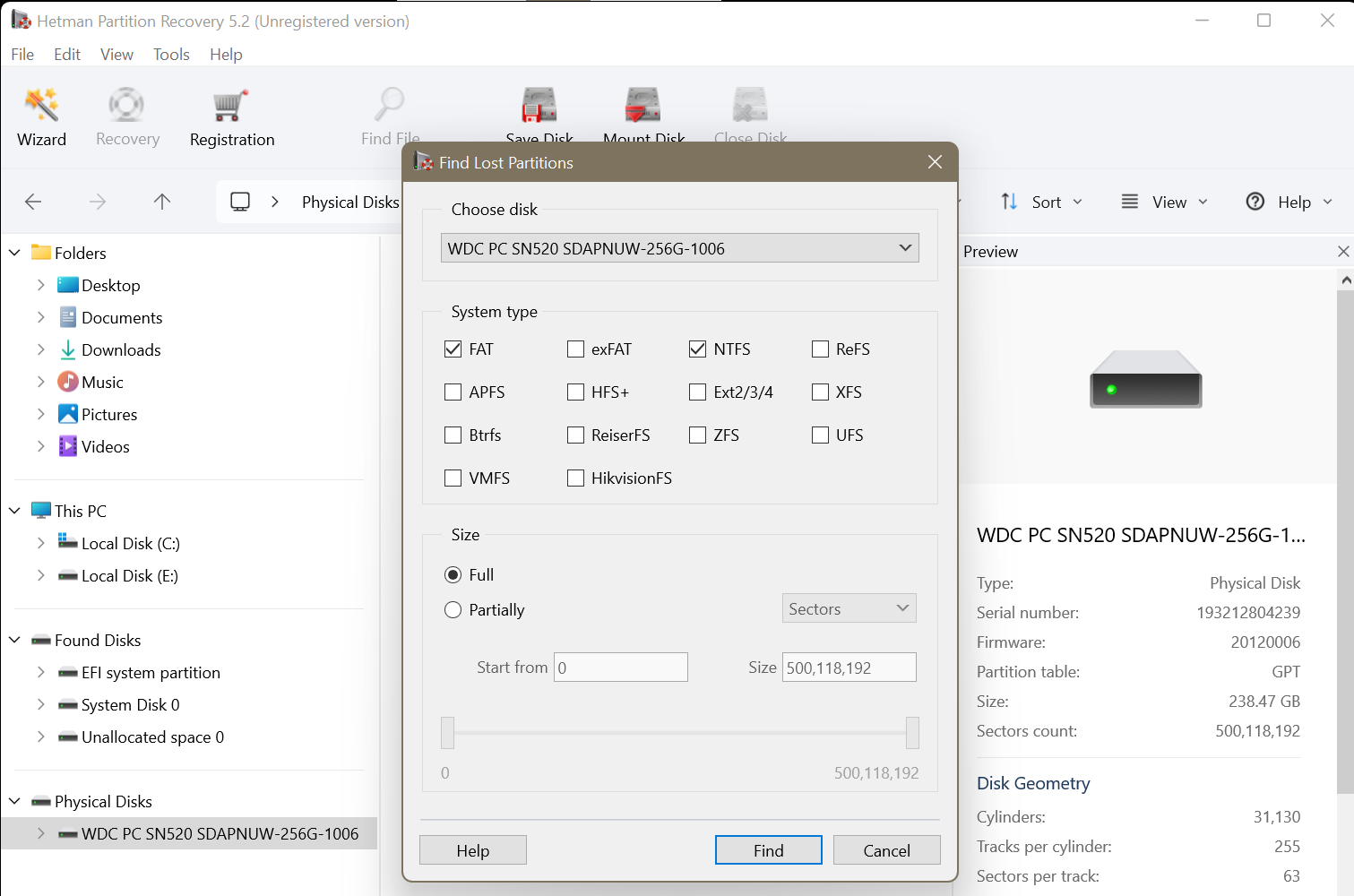The height and width of the screenshot is (896, 1354).
Task: Enable the Btrfs checkbox
Action: click(453, 435)
